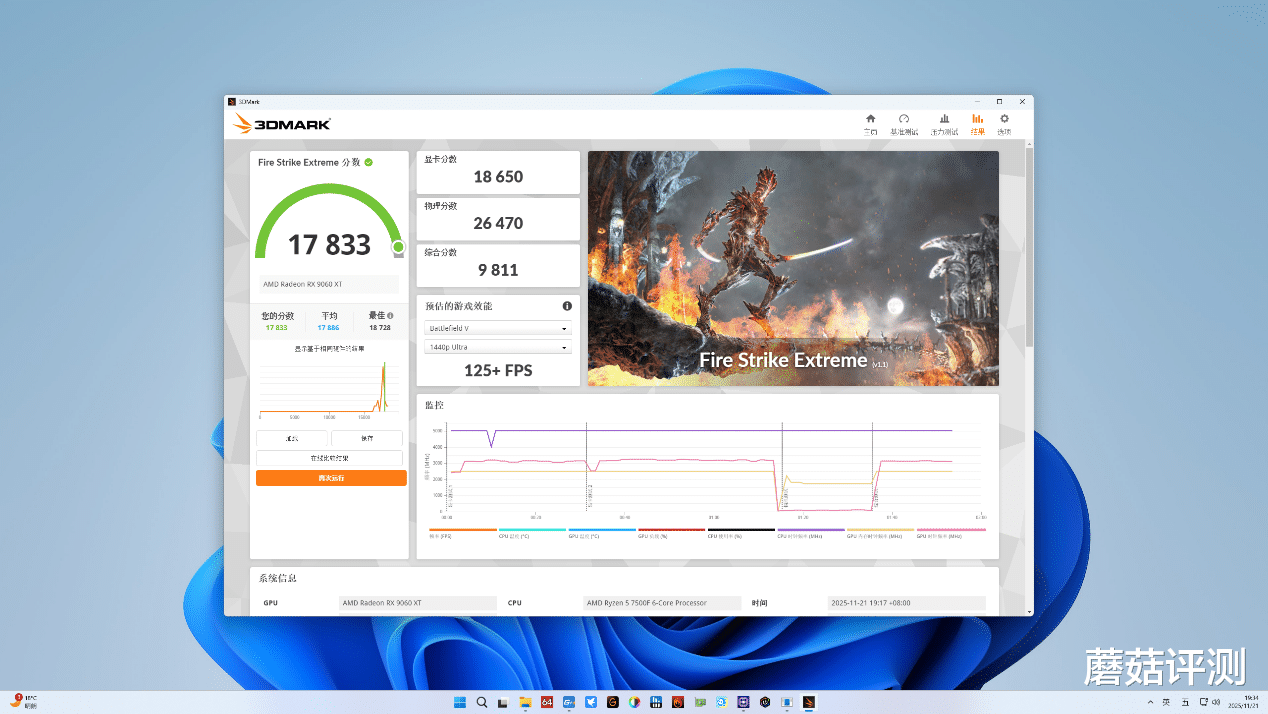
Task: Open the red AIDA64 taskbar icon
Action: pos(547,702)
